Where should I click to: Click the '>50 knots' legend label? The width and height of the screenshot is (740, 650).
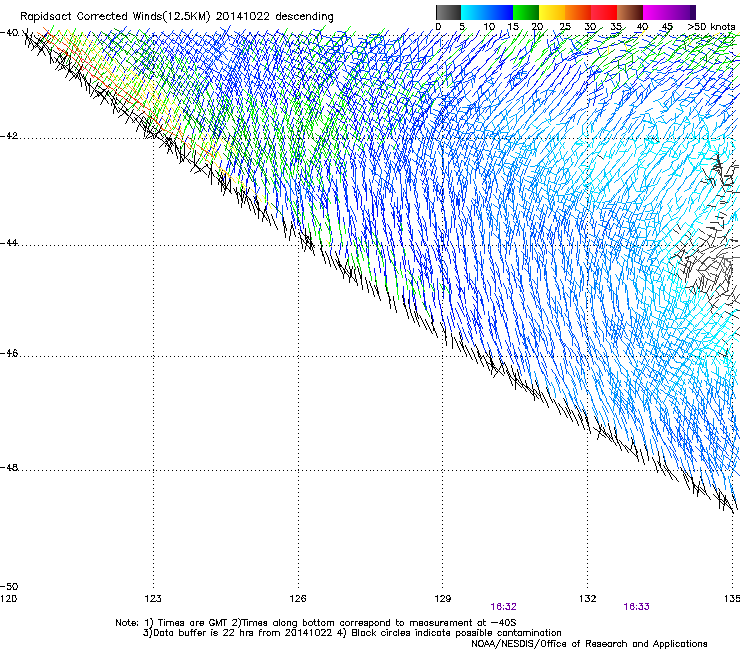[x=711, y=27]
